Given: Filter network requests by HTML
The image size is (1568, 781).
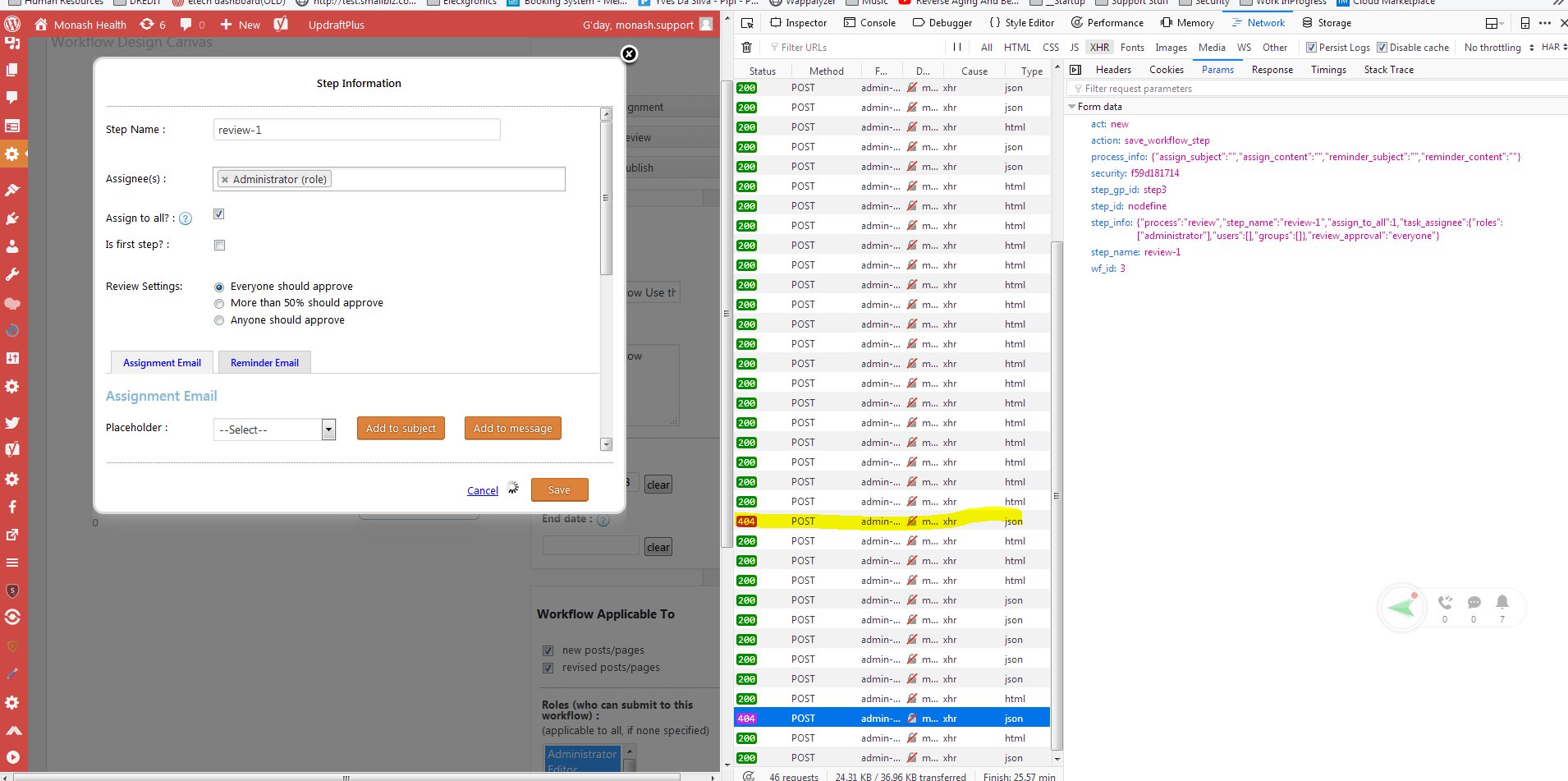Looking at the screenshot, I should tap(1017, 48).
